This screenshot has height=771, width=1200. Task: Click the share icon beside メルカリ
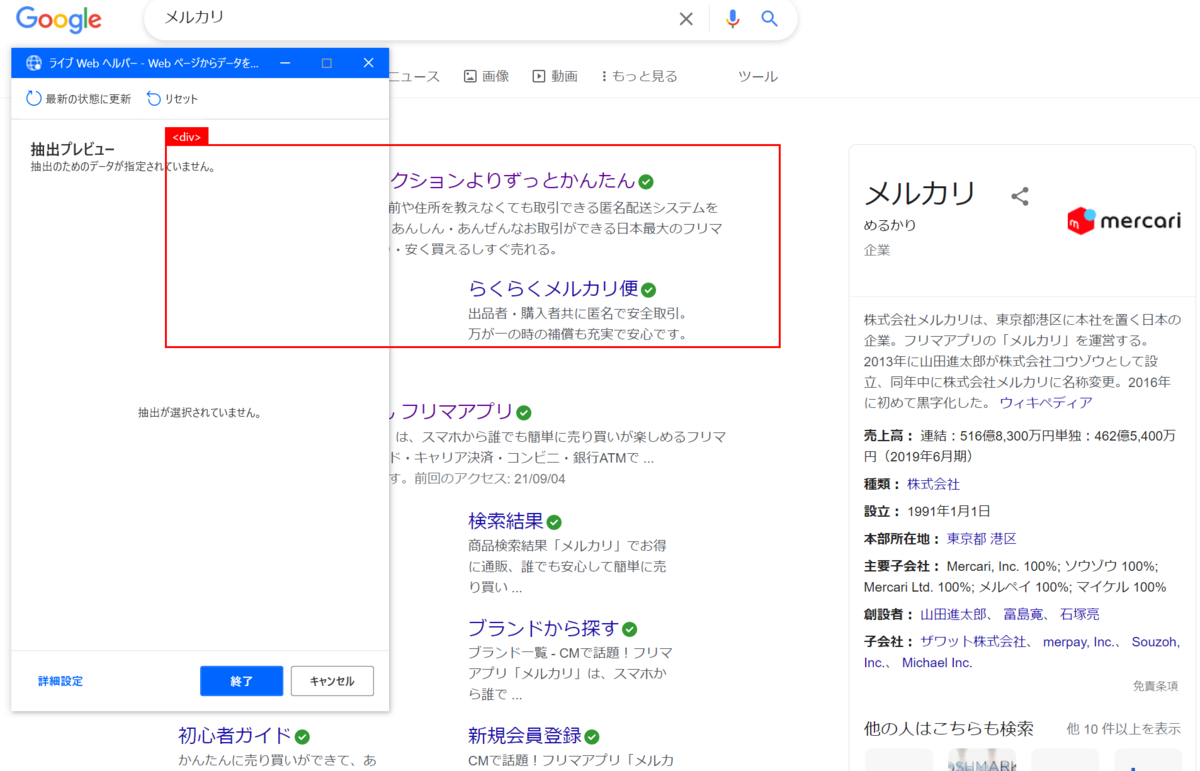tap(1020, 196)
